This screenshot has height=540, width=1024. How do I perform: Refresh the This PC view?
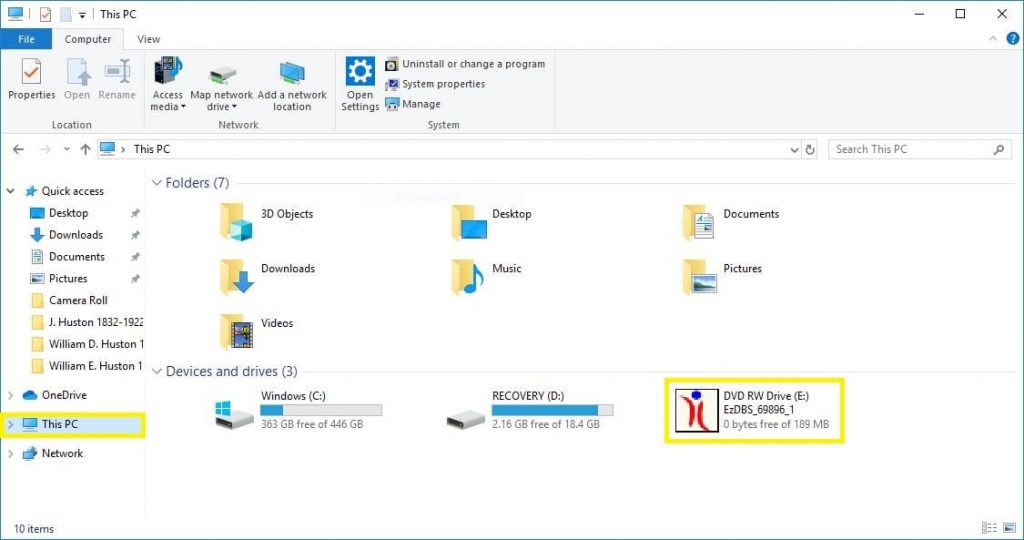(x=810, y=150)
